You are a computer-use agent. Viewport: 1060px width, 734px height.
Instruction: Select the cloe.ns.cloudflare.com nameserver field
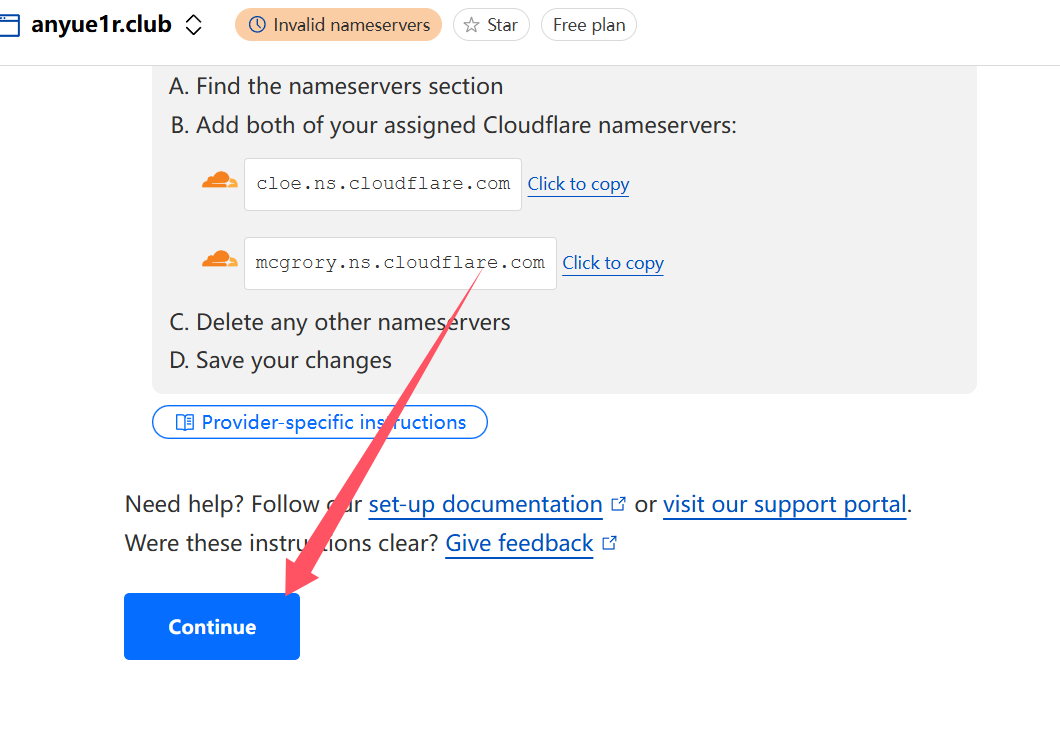383,185
